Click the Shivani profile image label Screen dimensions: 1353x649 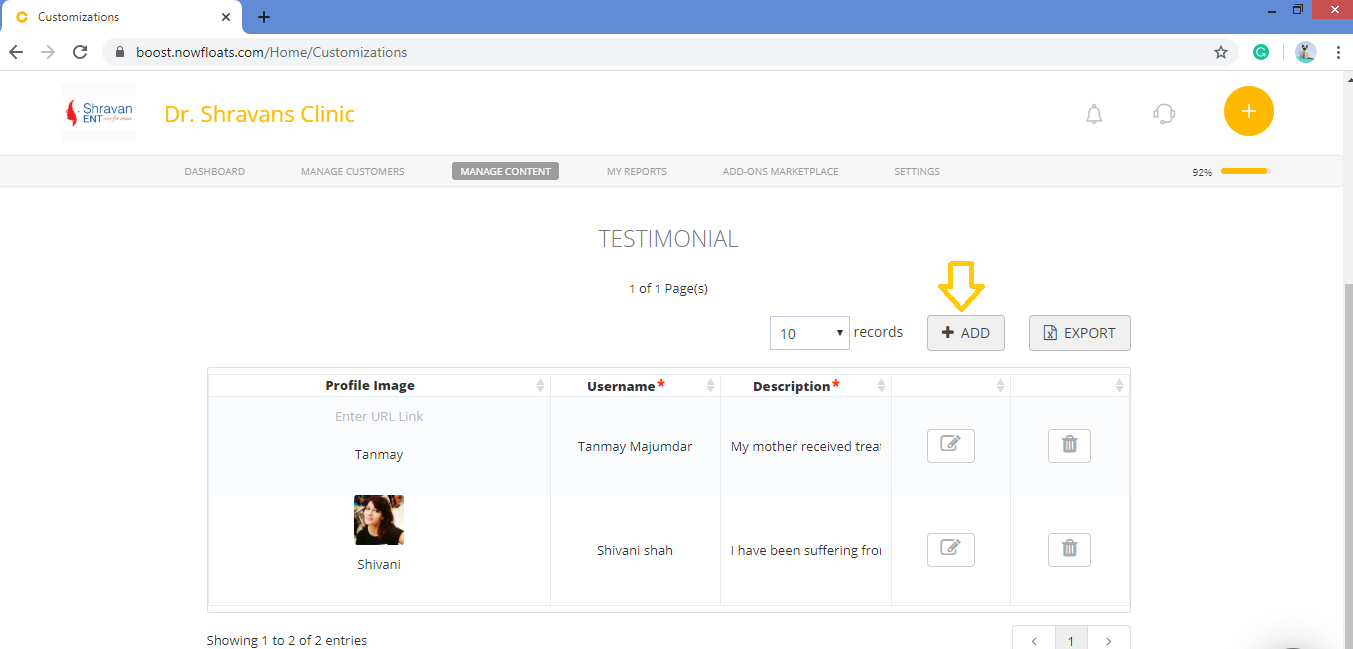[379, 564]
